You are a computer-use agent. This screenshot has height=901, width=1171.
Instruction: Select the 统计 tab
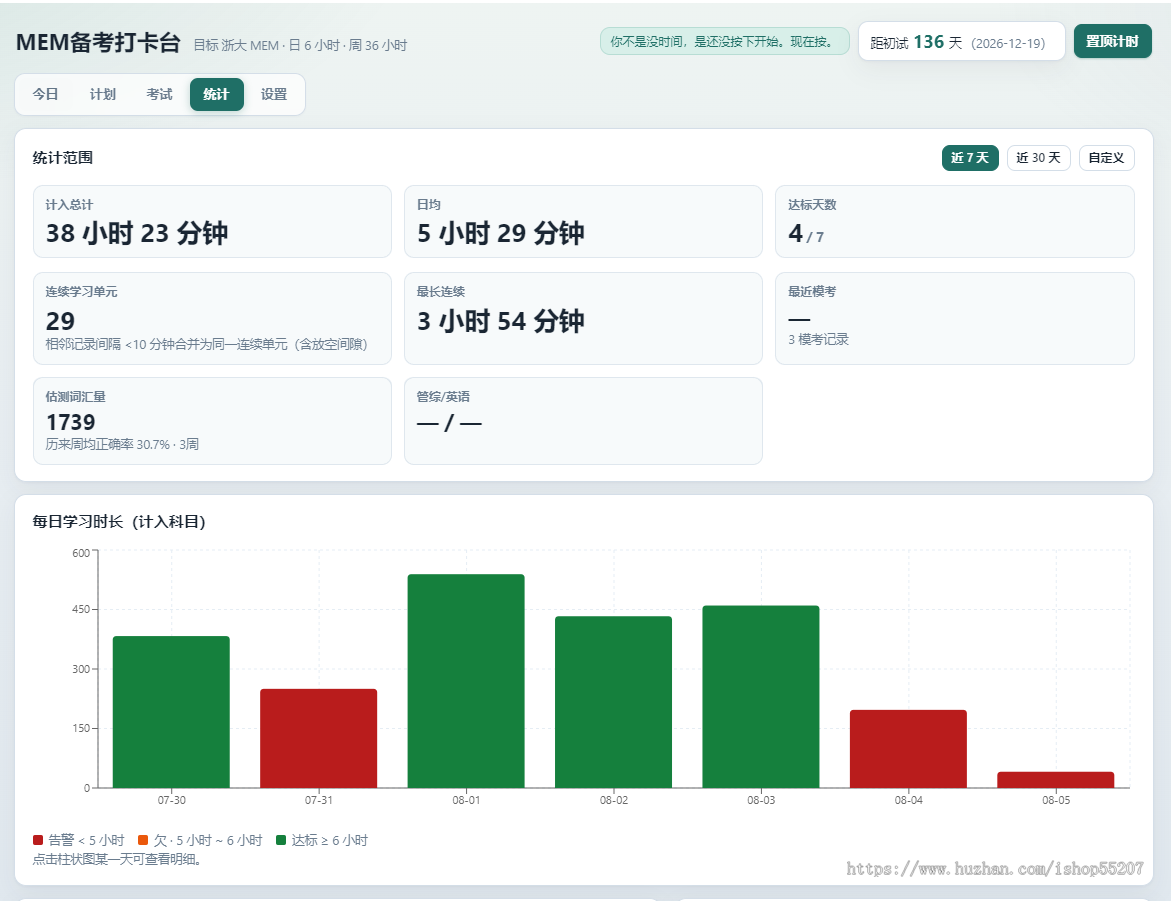tap(217, 94)
